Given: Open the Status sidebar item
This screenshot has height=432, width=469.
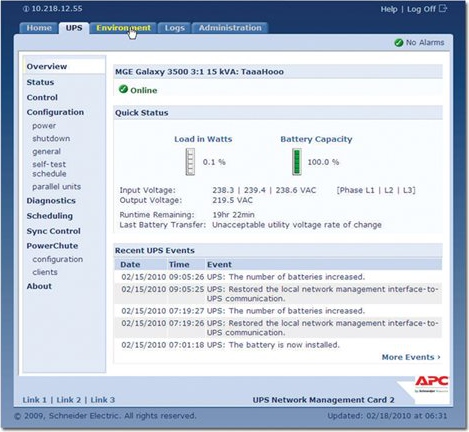Looking at the screenshot, I should 40,82.
